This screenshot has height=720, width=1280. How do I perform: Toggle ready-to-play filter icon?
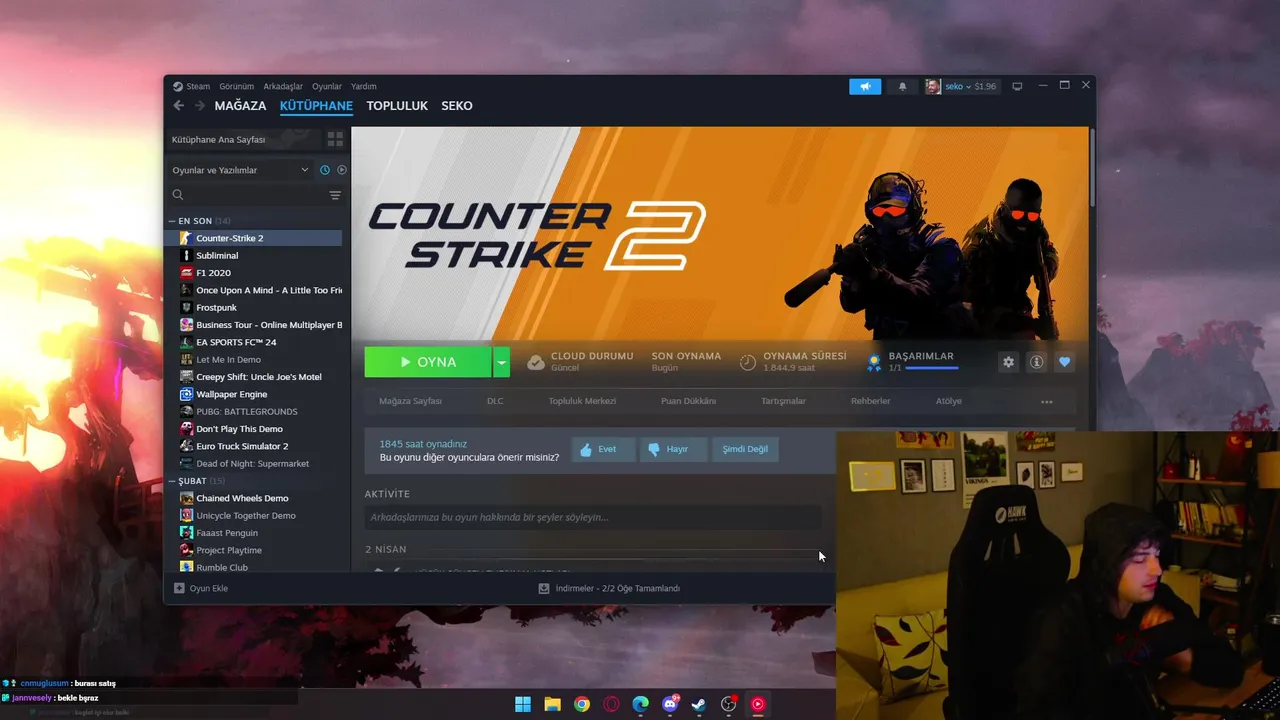342,170
